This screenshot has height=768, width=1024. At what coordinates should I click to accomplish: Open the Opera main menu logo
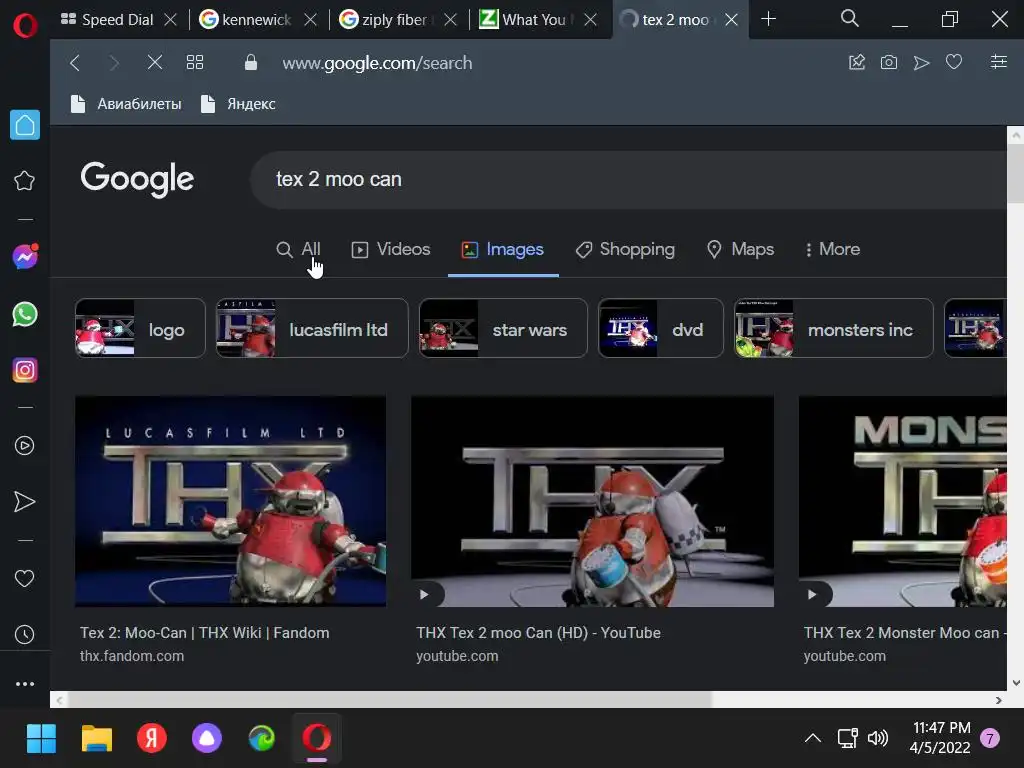click(25, 25)
